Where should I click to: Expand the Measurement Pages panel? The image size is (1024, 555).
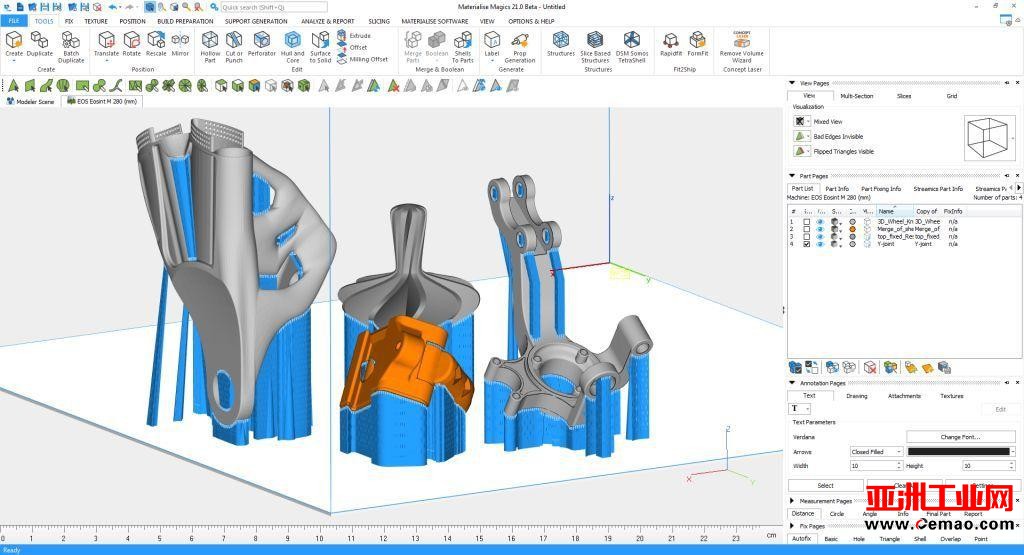[792, 501]
